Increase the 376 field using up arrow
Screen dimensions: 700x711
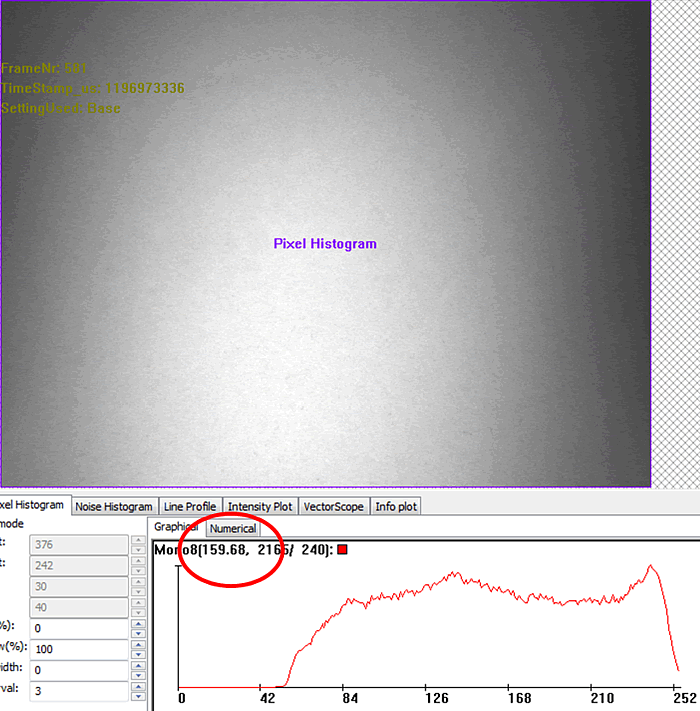[x=139, y=540]
